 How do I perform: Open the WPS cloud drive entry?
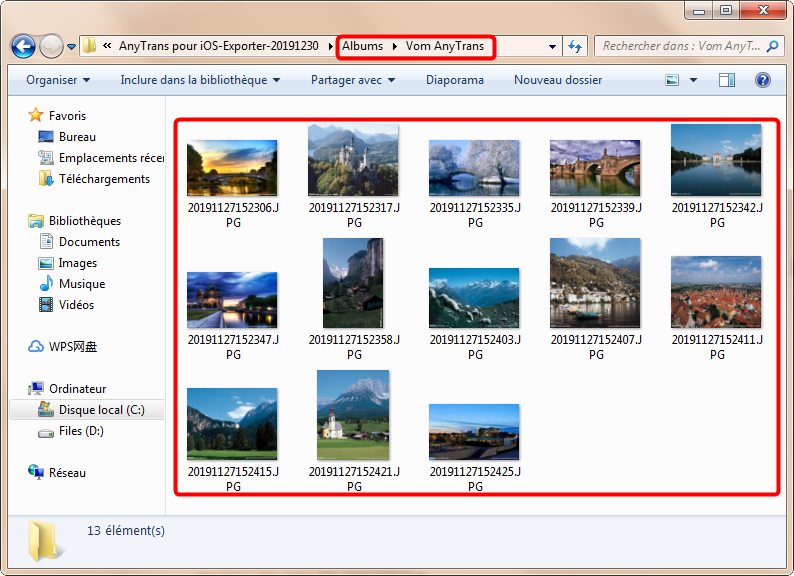(x=72, y=347)
